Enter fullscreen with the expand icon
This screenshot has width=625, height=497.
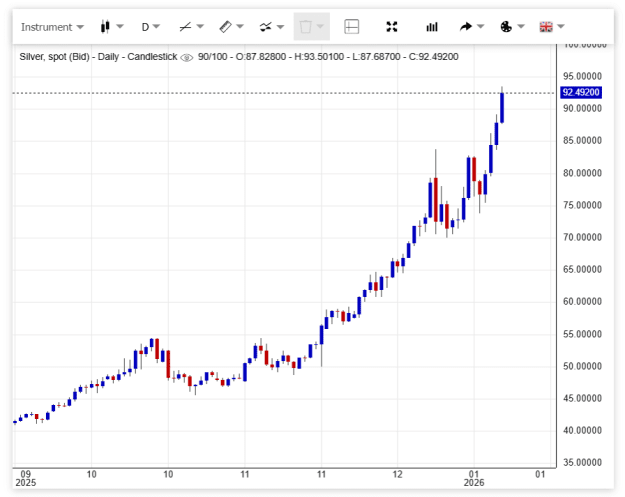(392, 27)
